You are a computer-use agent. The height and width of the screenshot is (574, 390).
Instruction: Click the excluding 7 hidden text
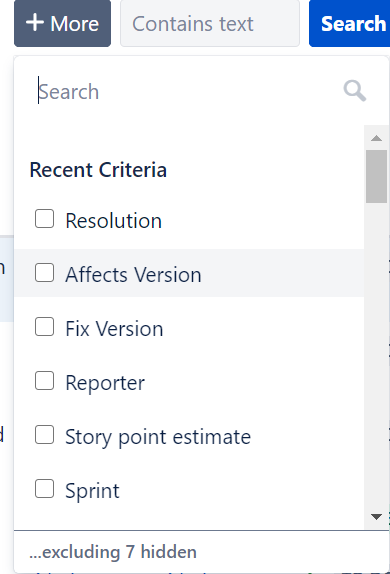coord(113,552)
